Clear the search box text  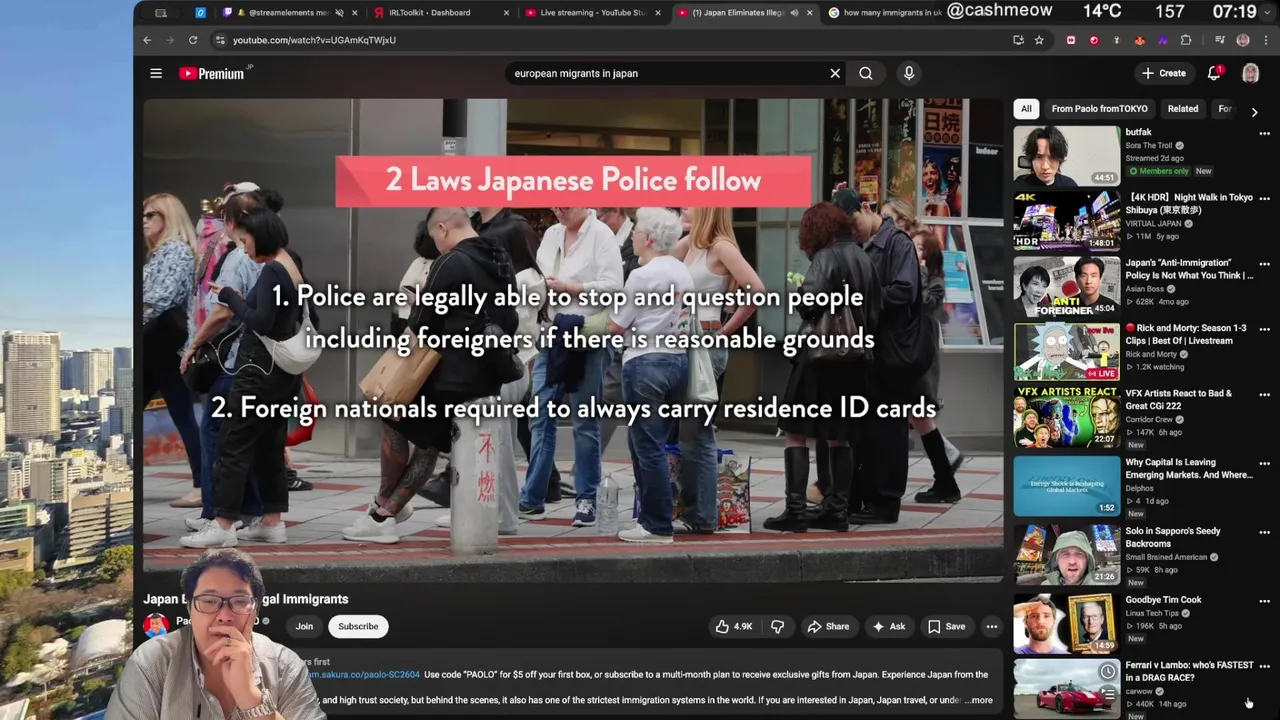pyautogui.click(x=835, y=73)
